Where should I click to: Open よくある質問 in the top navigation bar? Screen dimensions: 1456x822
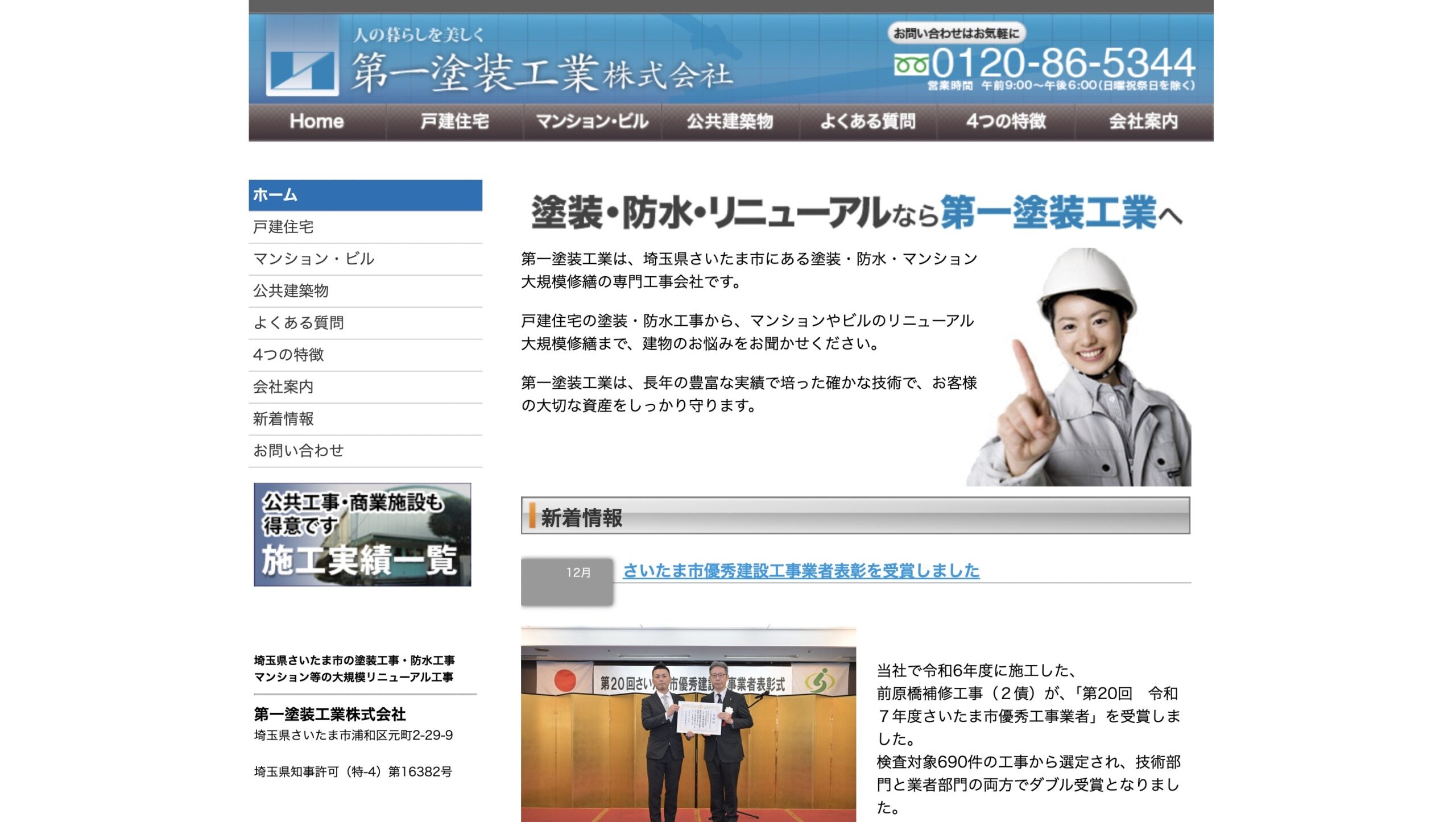coord(868,121)
